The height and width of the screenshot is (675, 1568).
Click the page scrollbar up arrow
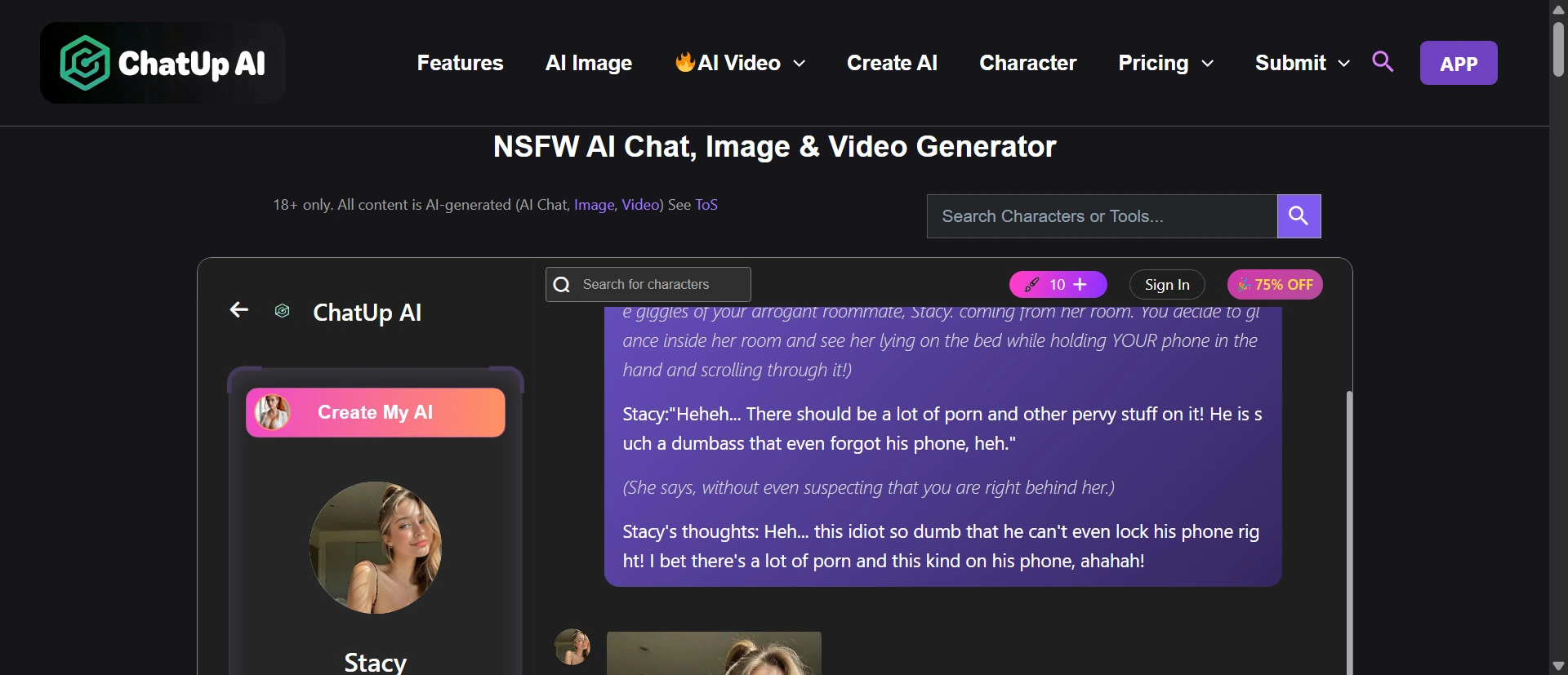[1558, 9]
